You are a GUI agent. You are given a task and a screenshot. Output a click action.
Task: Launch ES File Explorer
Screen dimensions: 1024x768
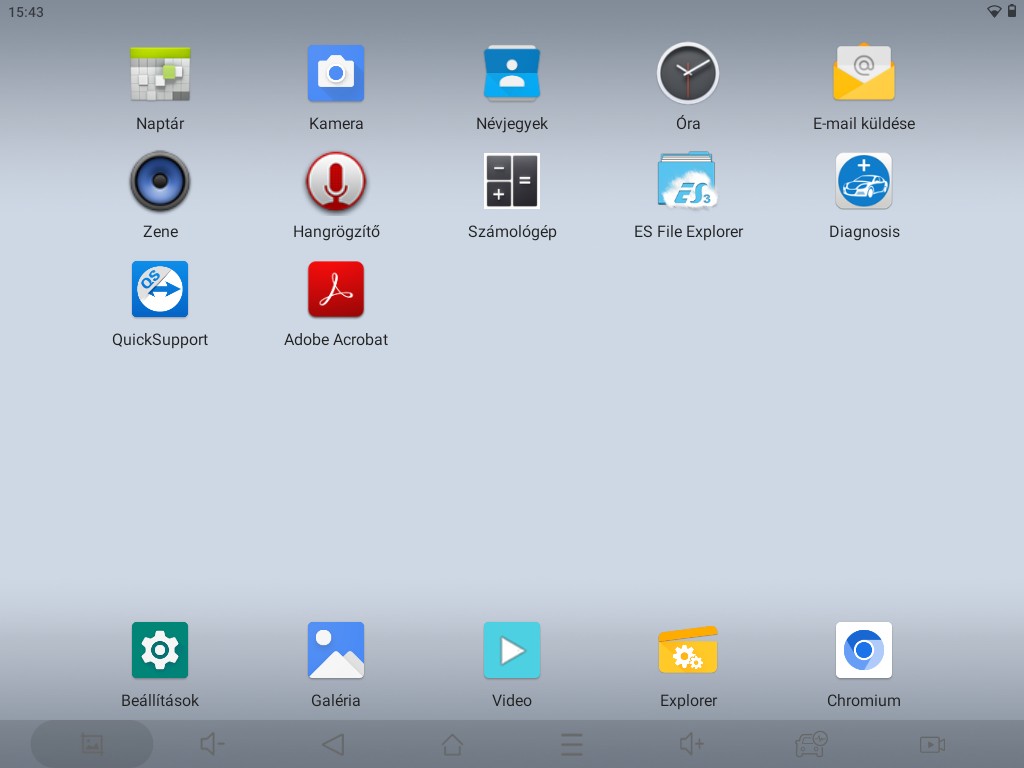688,182
